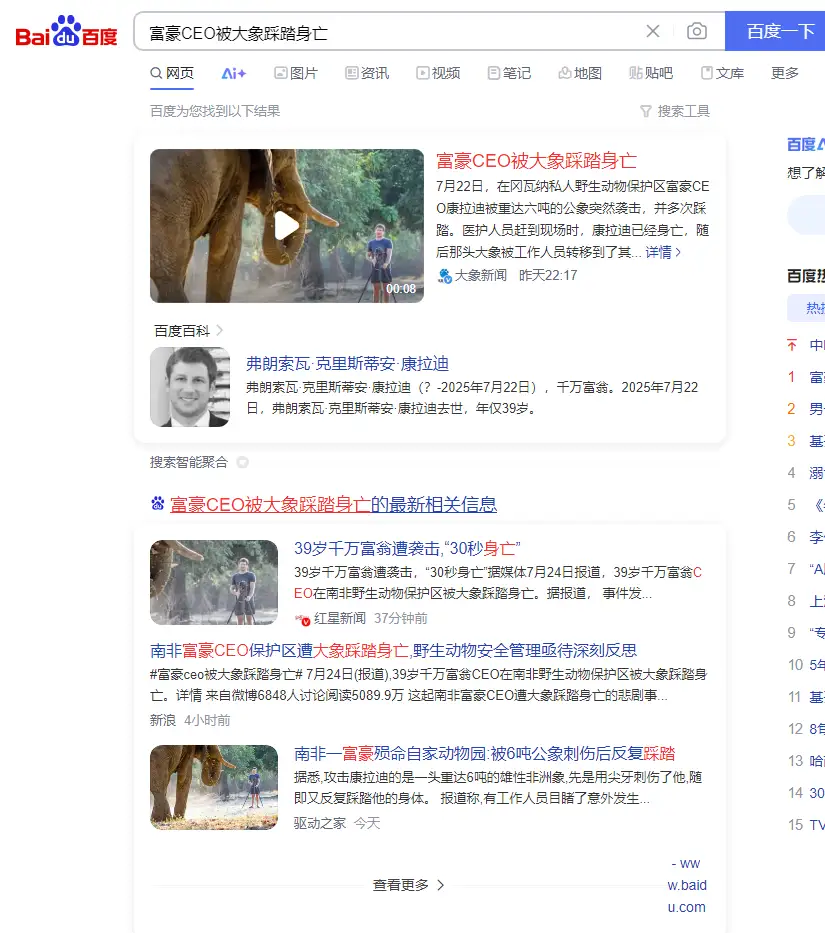Open 南非富豪CEO保护区遭大象踩踏身亡 article link
825x933 pixels.
click(393, 650)
